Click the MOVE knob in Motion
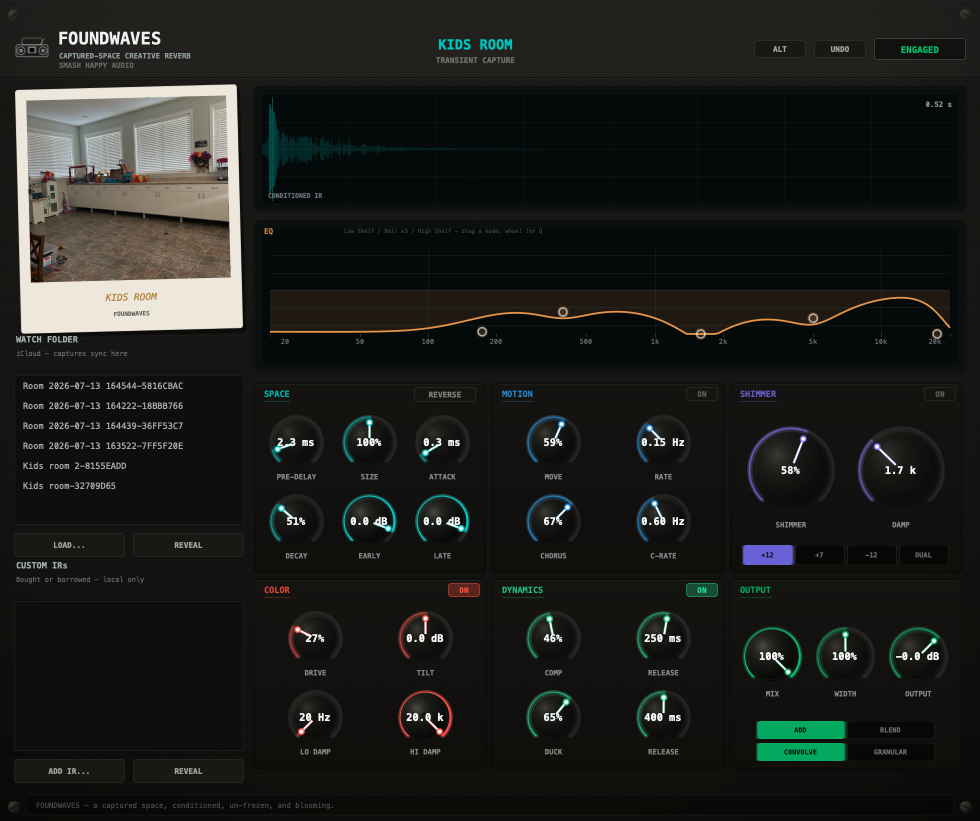Image resolution: width=980 pixels, height=821 pixels. 553,442
